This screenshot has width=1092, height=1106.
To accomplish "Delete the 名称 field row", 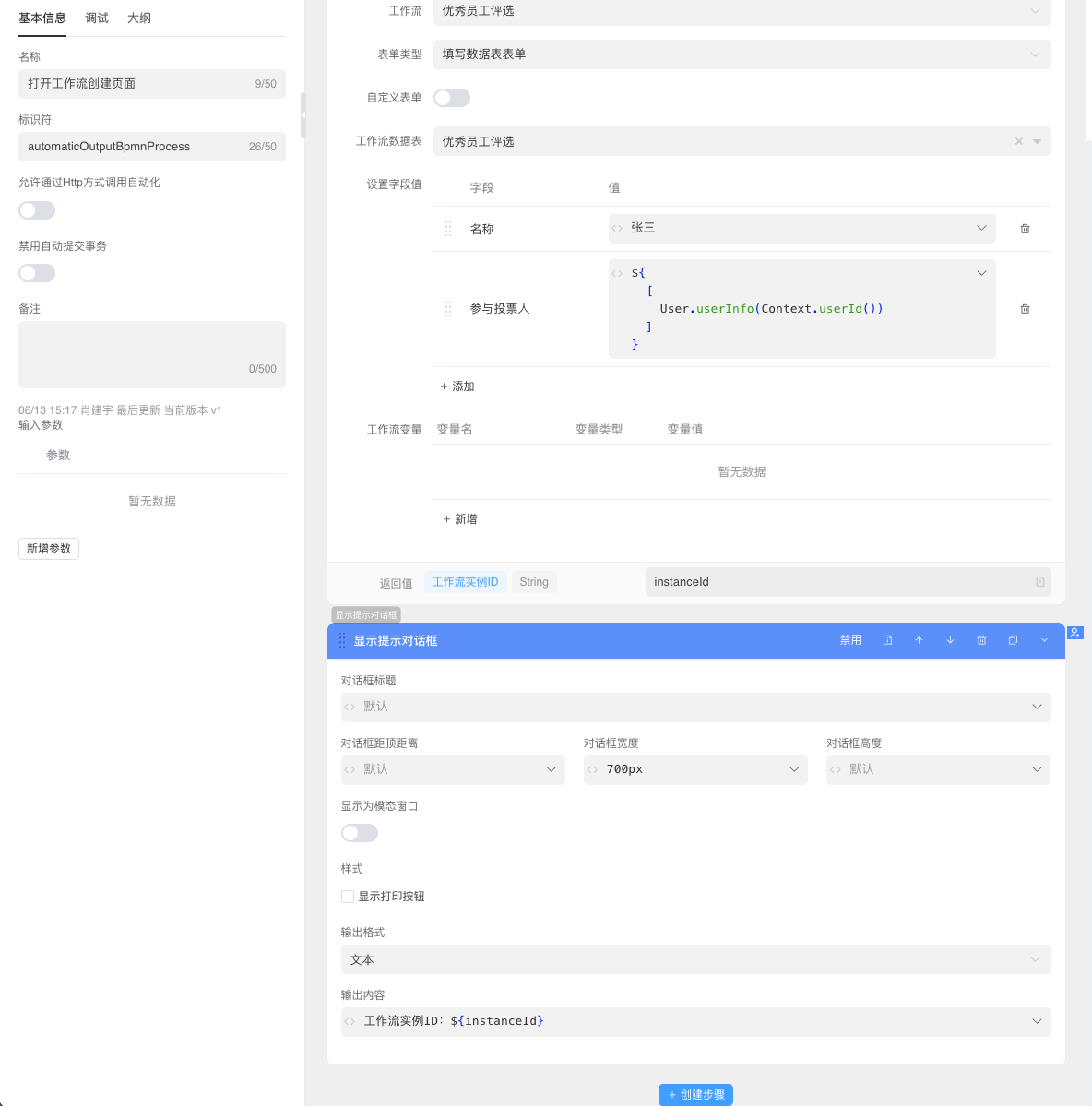I will coord(1025,229).
